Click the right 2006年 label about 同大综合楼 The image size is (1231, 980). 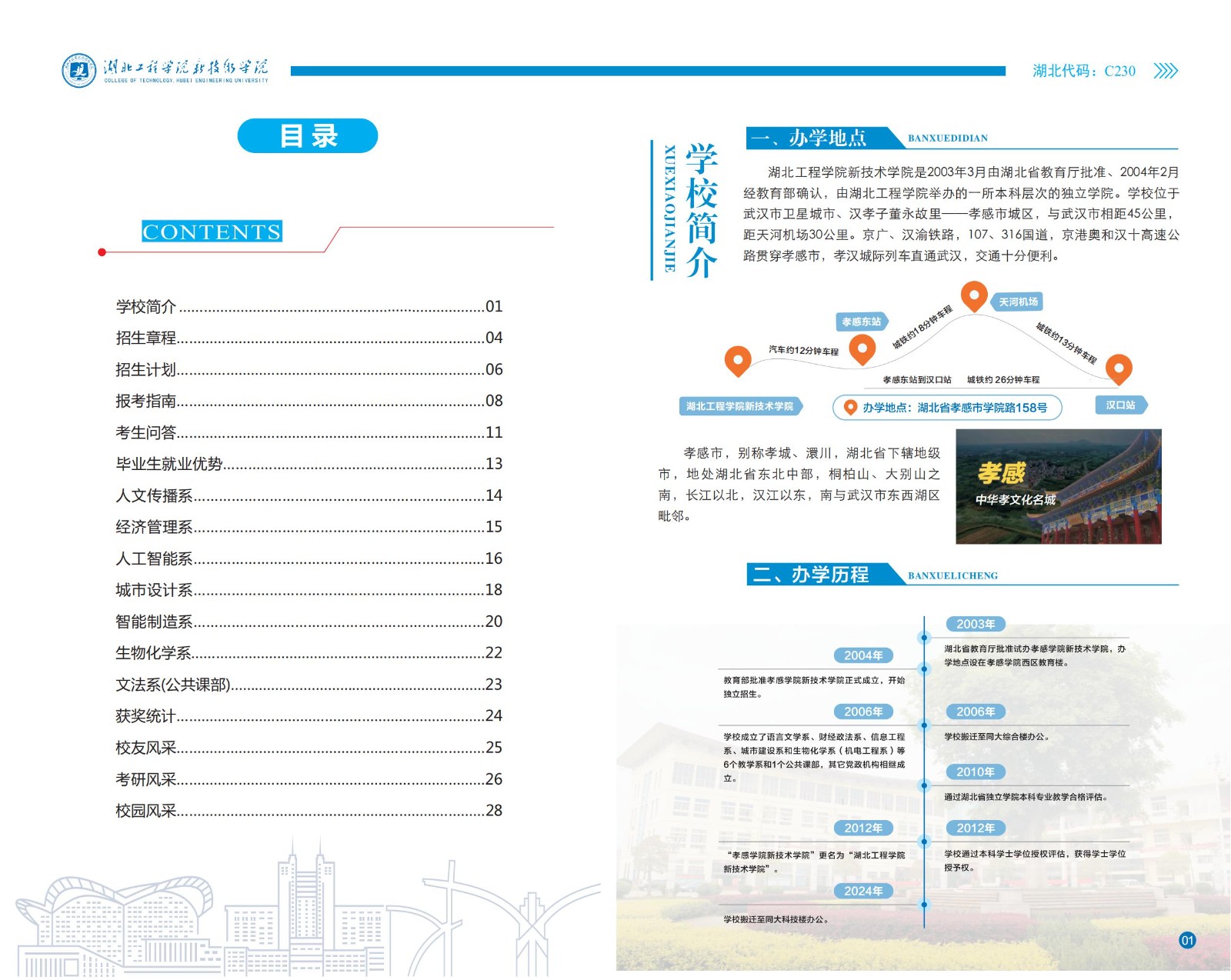point(976,712)
